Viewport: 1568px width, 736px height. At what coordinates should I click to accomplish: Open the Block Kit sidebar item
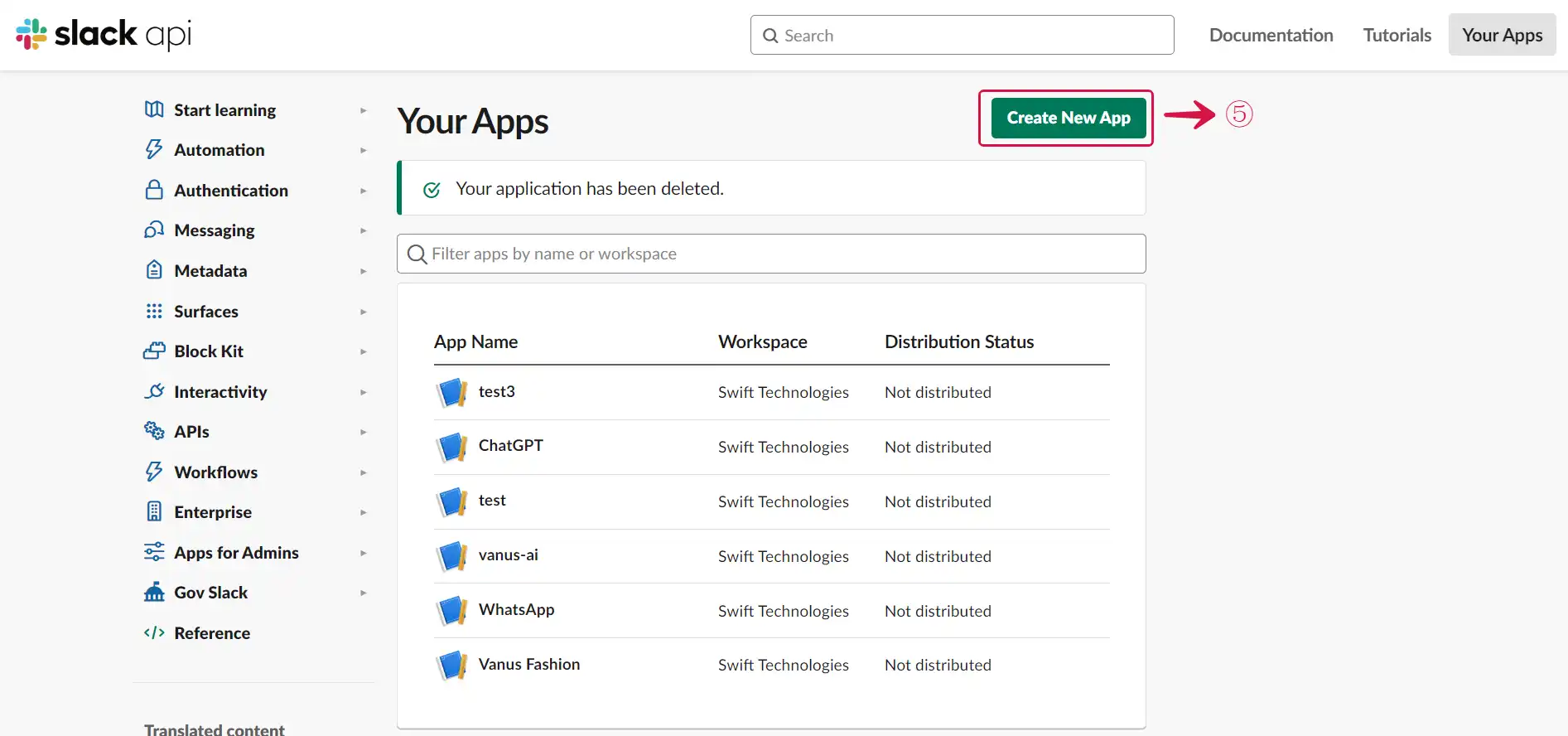(209, 351)
